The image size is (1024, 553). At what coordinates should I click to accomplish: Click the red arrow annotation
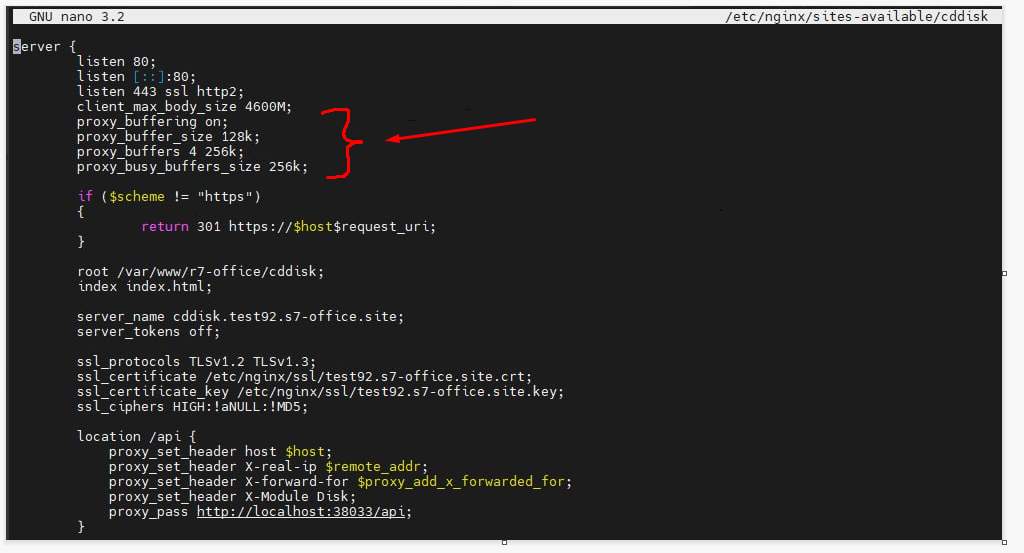pos(462,130)
